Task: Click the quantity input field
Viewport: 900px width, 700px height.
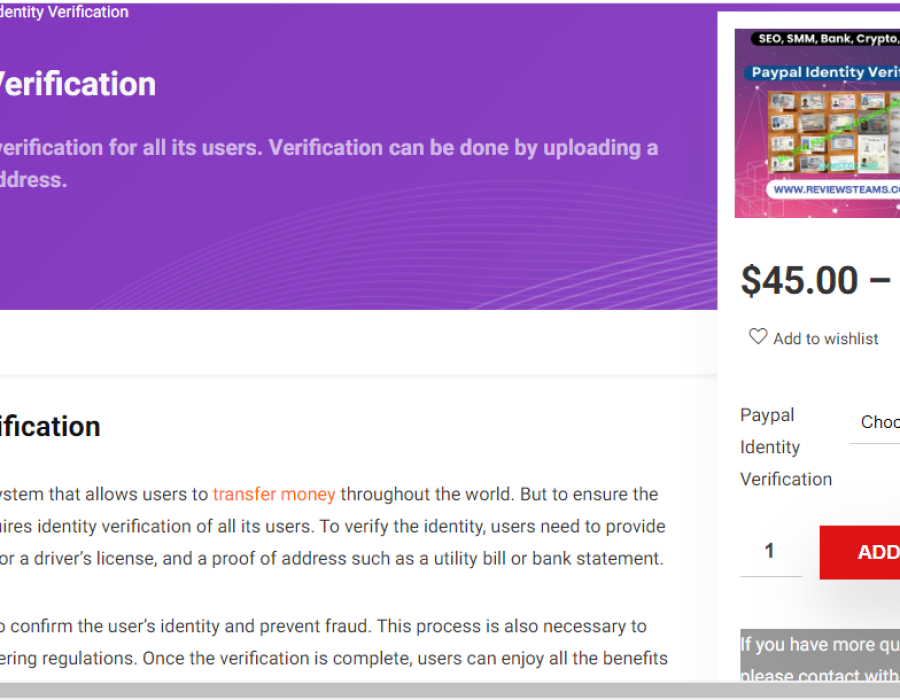Action: (770, 551)
